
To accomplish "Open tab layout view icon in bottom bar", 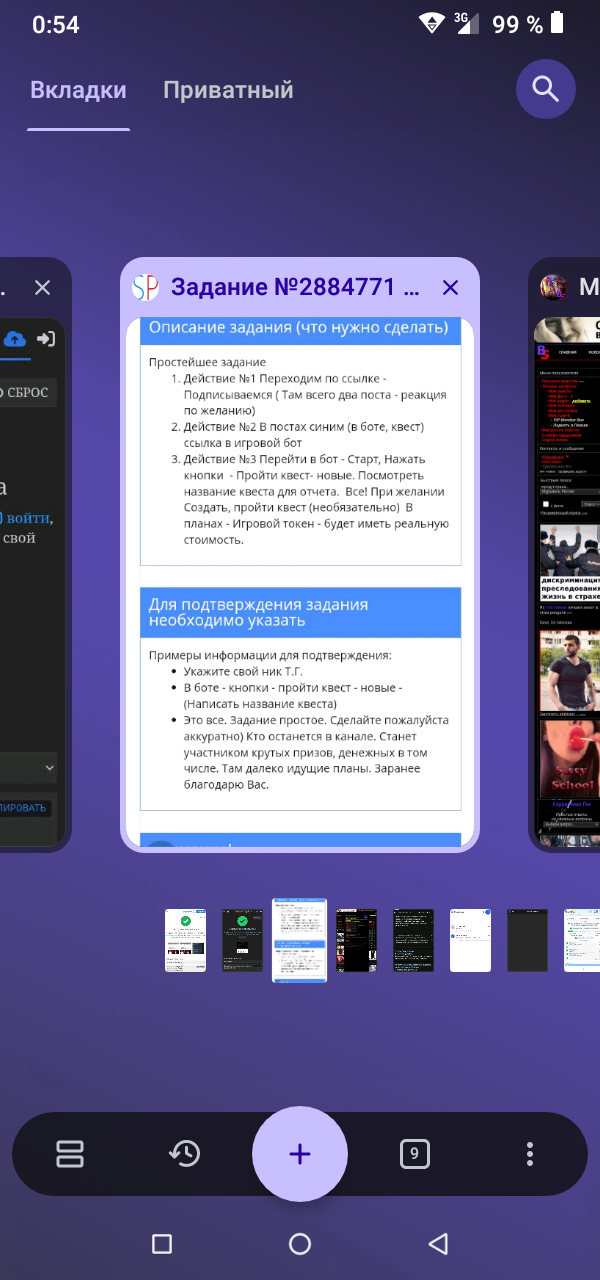I will [70, 1154].
